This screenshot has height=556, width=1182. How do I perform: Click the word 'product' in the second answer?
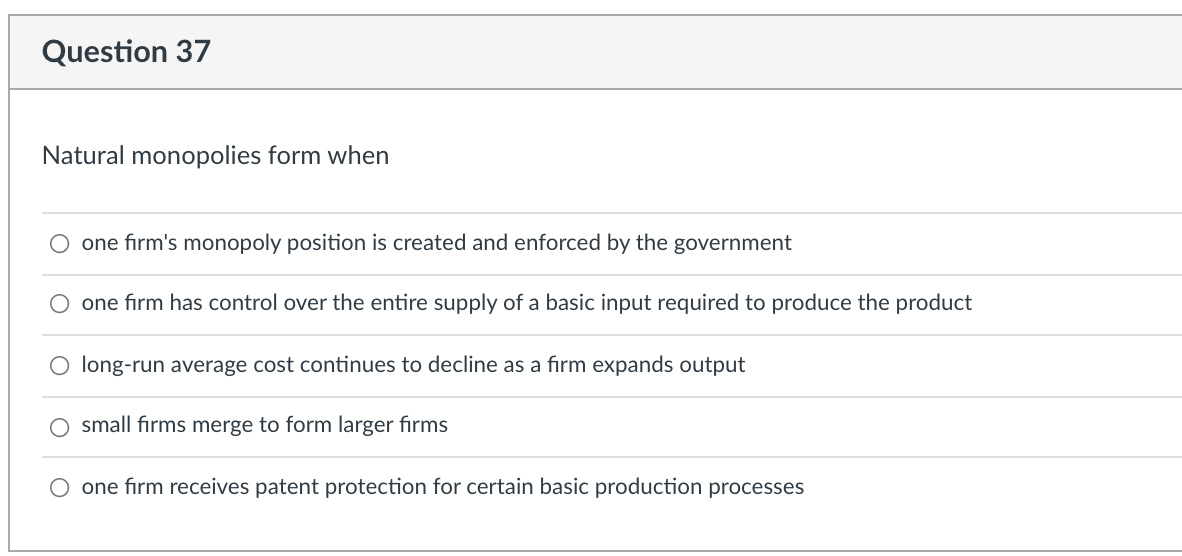coord(935,303)
